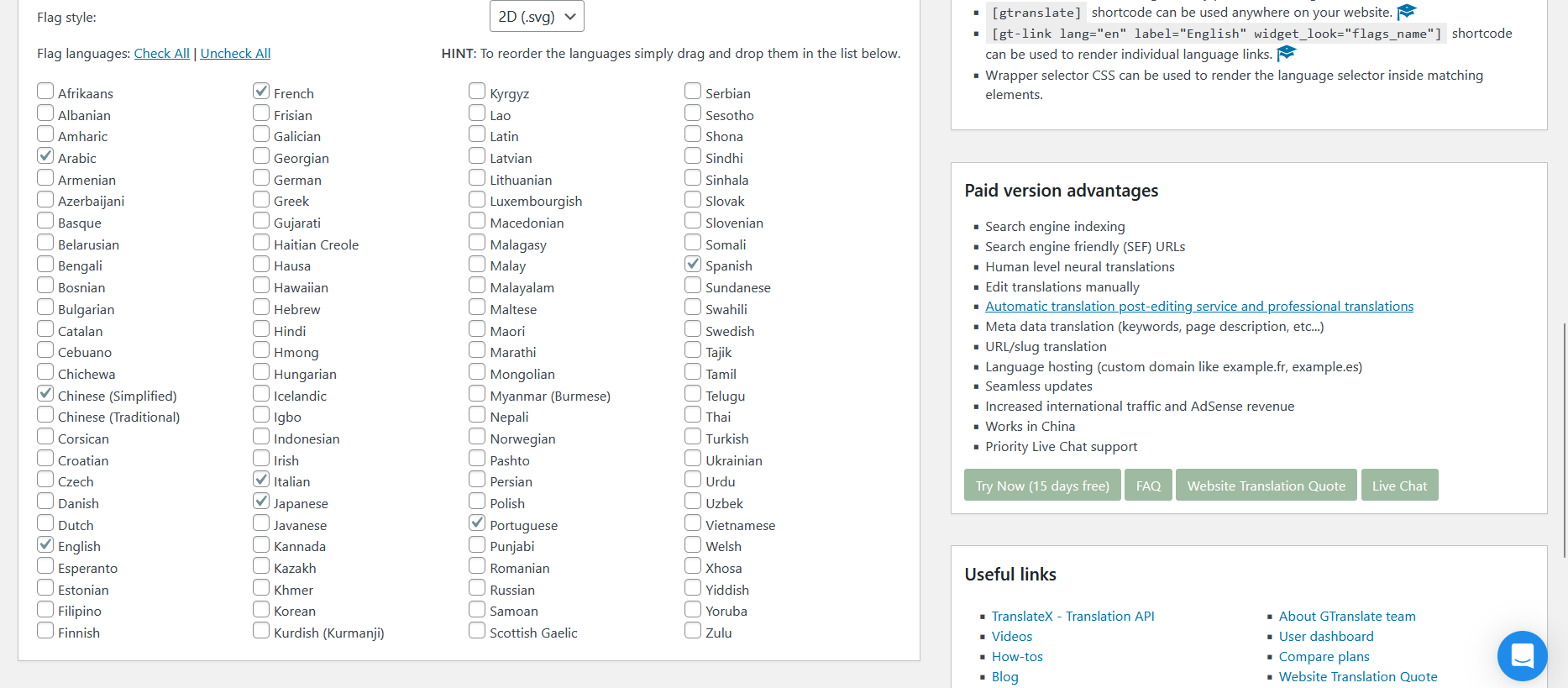Click the Check All link
1568x688 pixels.
click(x=162, y=54)
